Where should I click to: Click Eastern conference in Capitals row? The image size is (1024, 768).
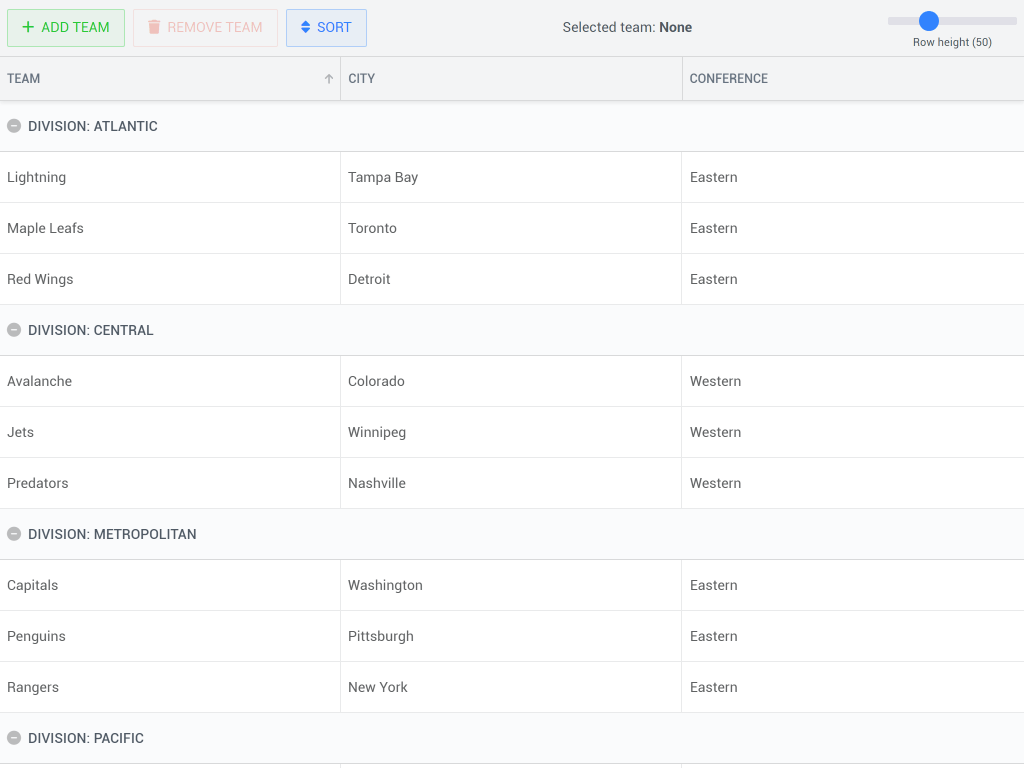tap(853, 585)
